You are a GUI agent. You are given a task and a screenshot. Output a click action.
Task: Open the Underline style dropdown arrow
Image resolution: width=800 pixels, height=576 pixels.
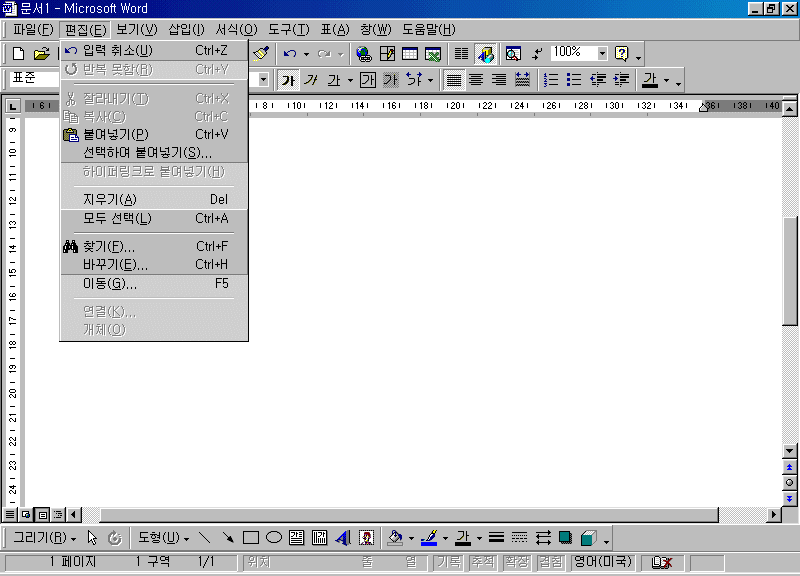(x=350, y=81)
